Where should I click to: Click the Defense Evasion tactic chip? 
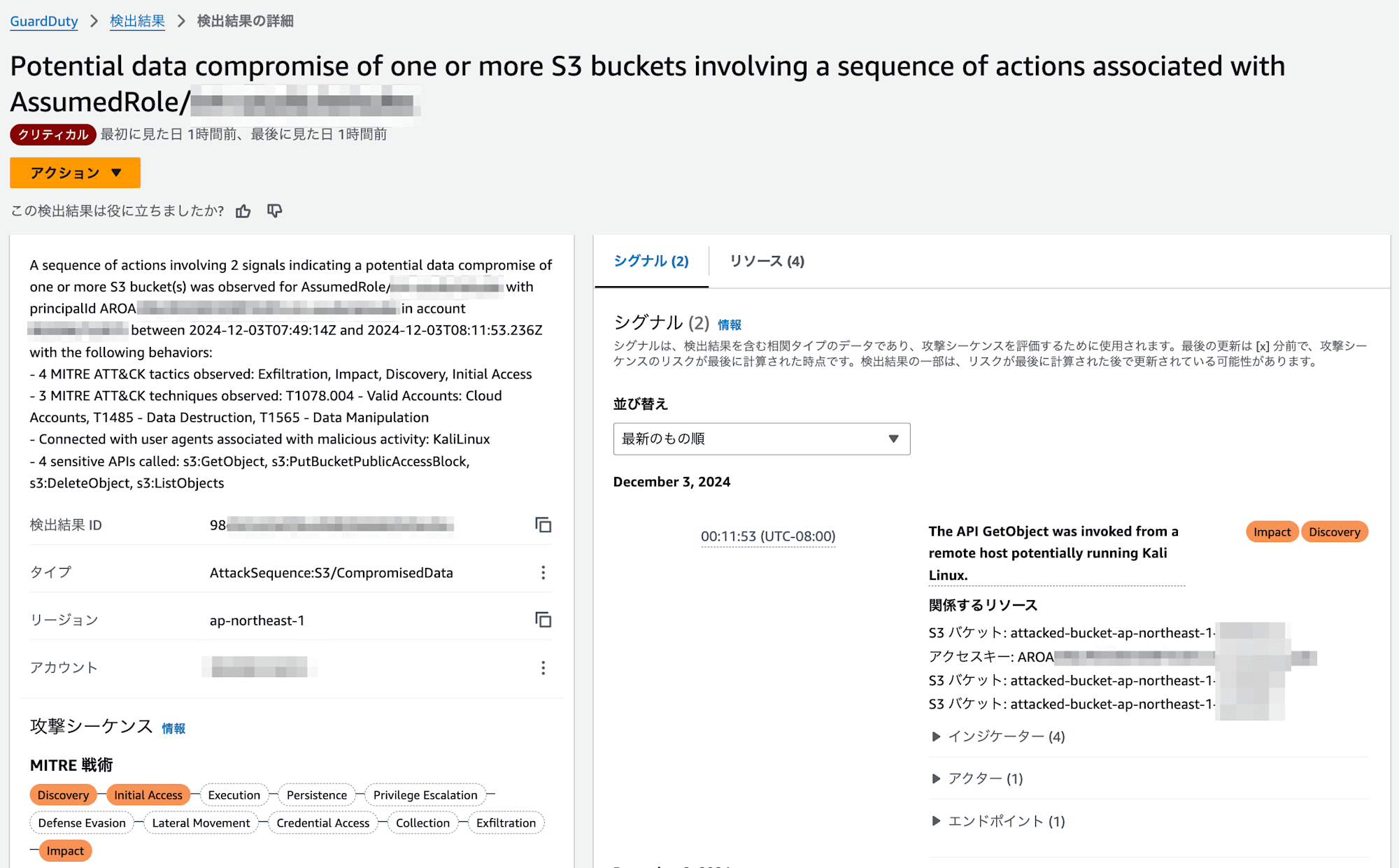[82, 823]
